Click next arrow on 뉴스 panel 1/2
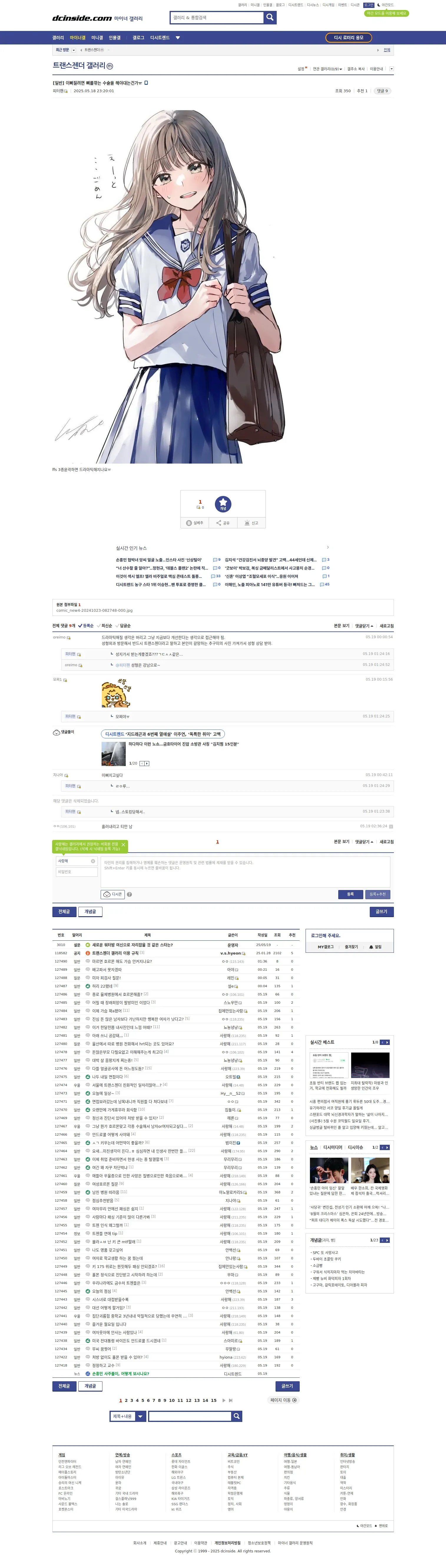 (x=387, y=1147)
